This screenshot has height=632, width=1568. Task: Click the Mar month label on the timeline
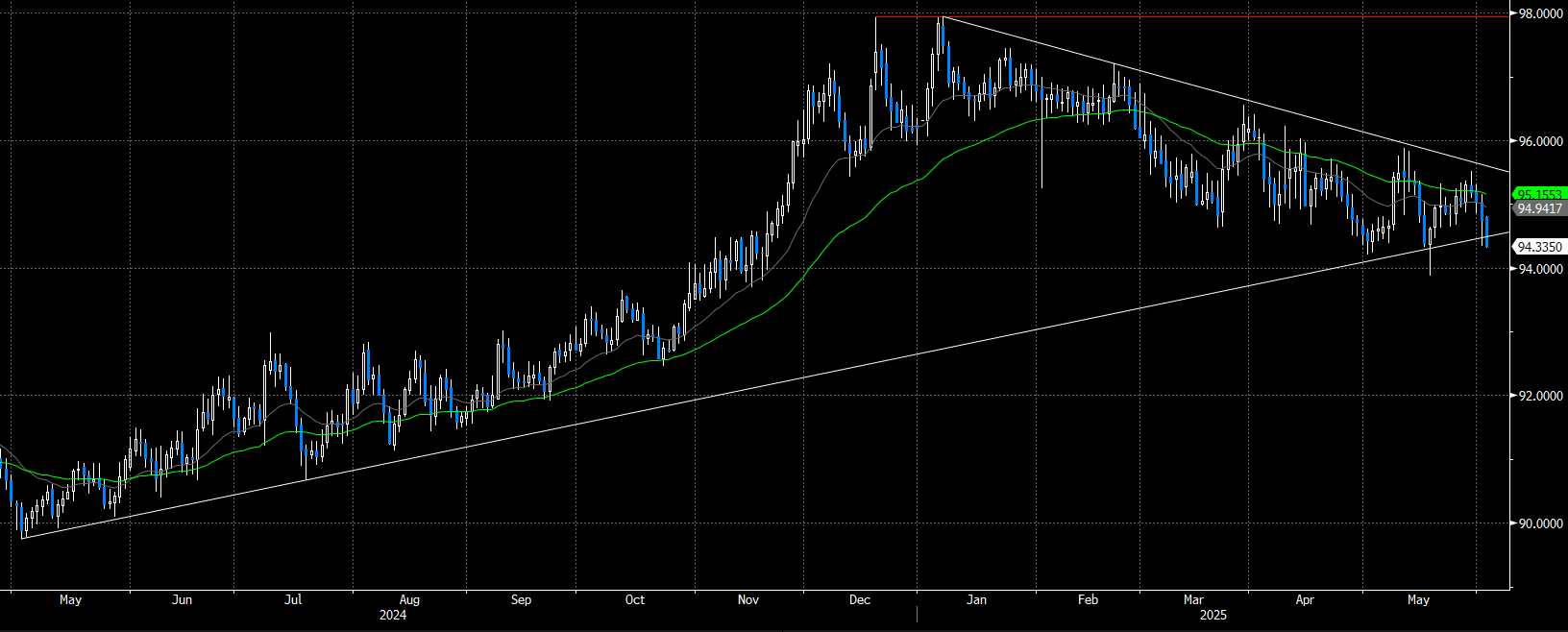click(1193, 599)
